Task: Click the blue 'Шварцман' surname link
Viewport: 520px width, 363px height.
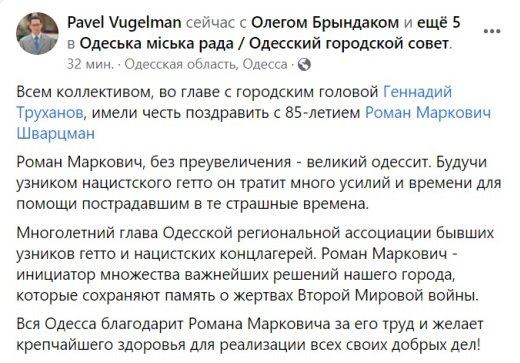Action: point(56,134)
